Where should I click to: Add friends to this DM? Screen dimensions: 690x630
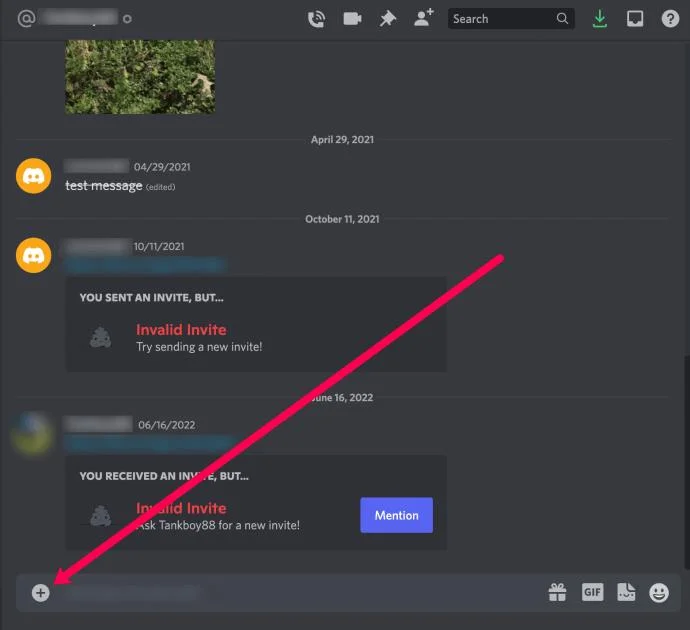pyautogui.click(x=424, y=18)
